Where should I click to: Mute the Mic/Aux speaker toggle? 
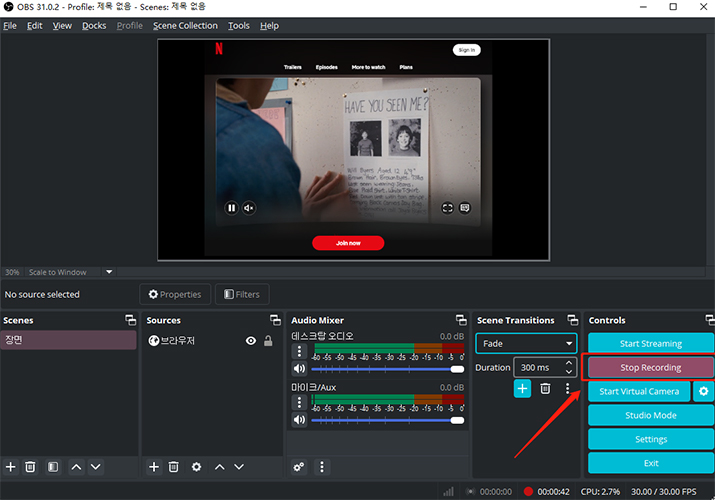(x=300, y=420)
